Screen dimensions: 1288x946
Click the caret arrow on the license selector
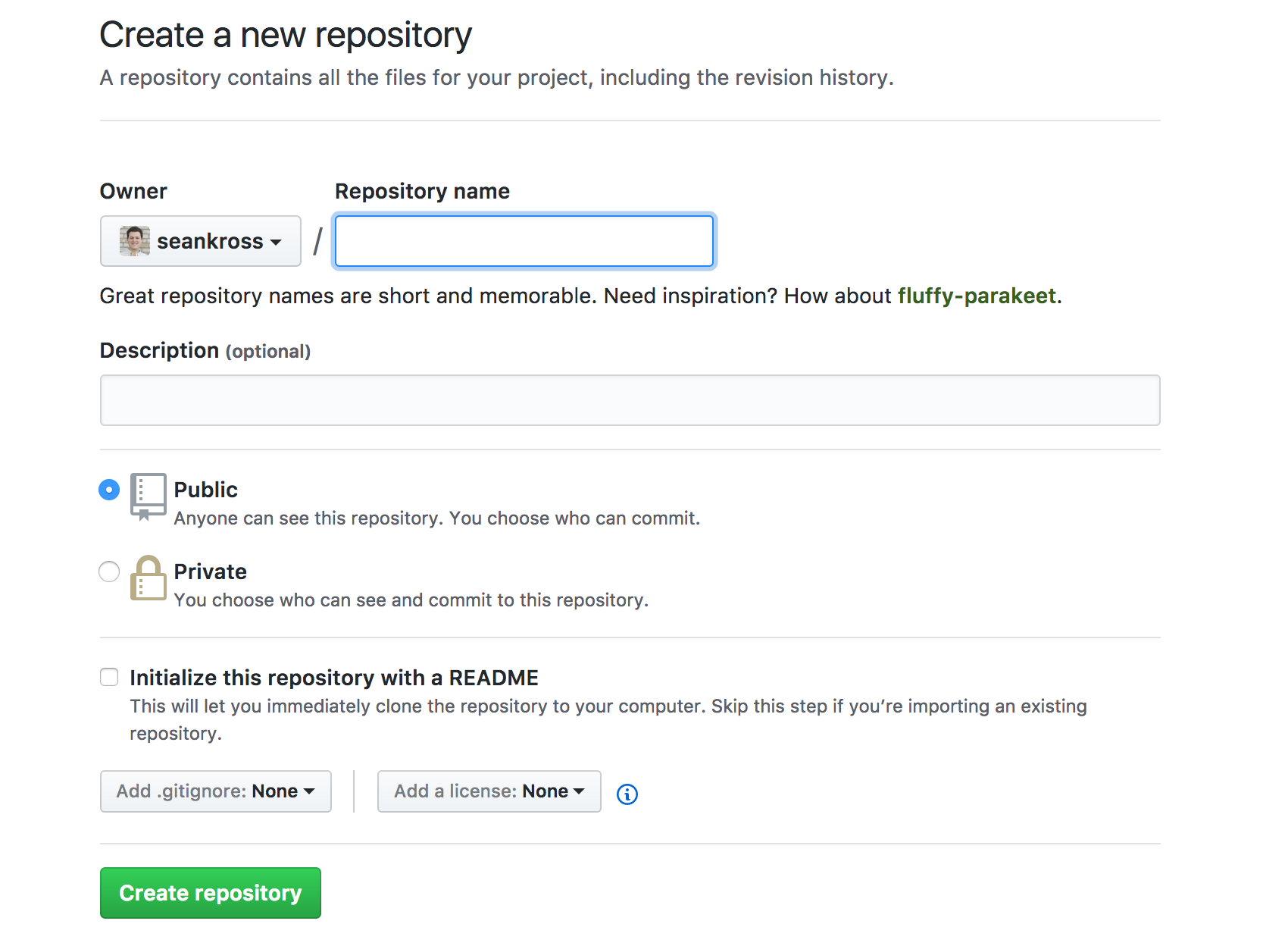click(x=580, y=791)
